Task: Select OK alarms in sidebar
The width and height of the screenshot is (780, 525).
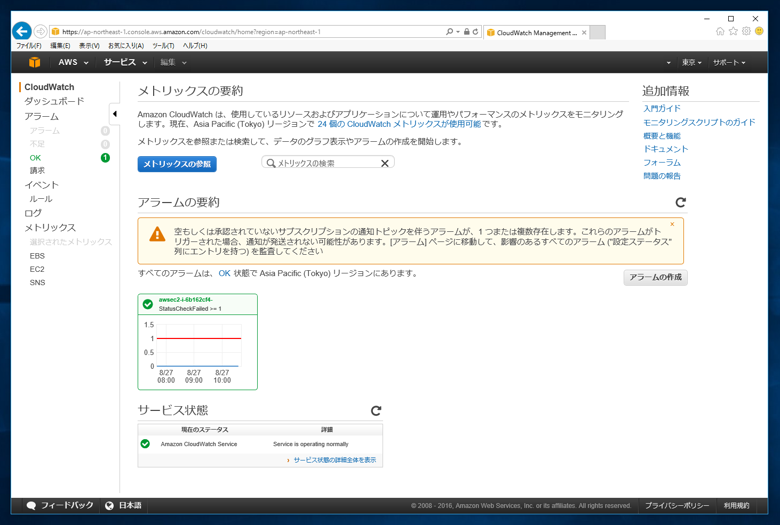Action: [x=35, y=158]
